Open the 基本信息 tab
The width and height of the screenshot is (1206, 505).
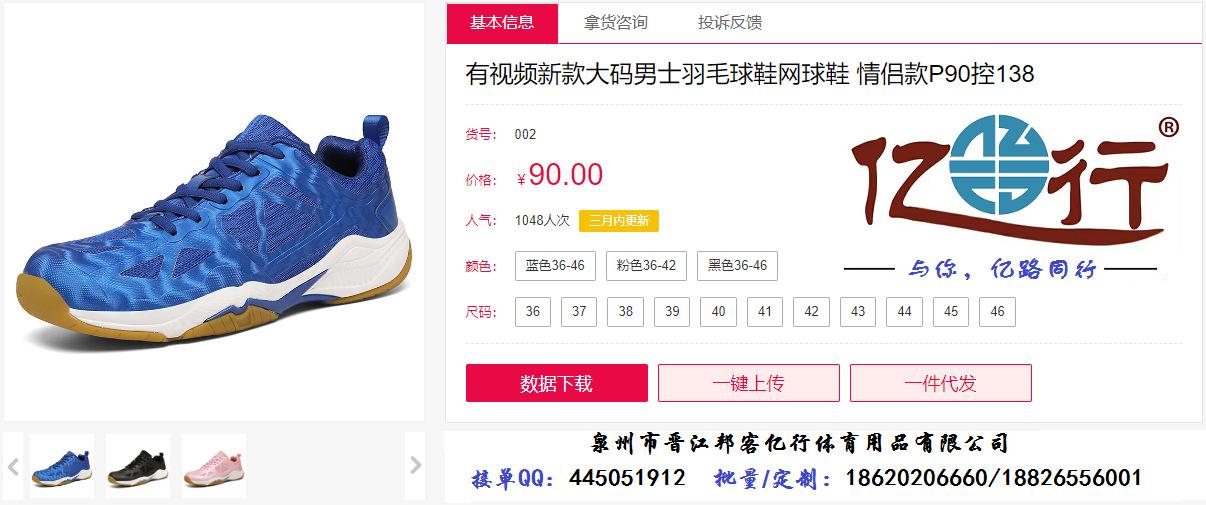[x=502, y=22]
